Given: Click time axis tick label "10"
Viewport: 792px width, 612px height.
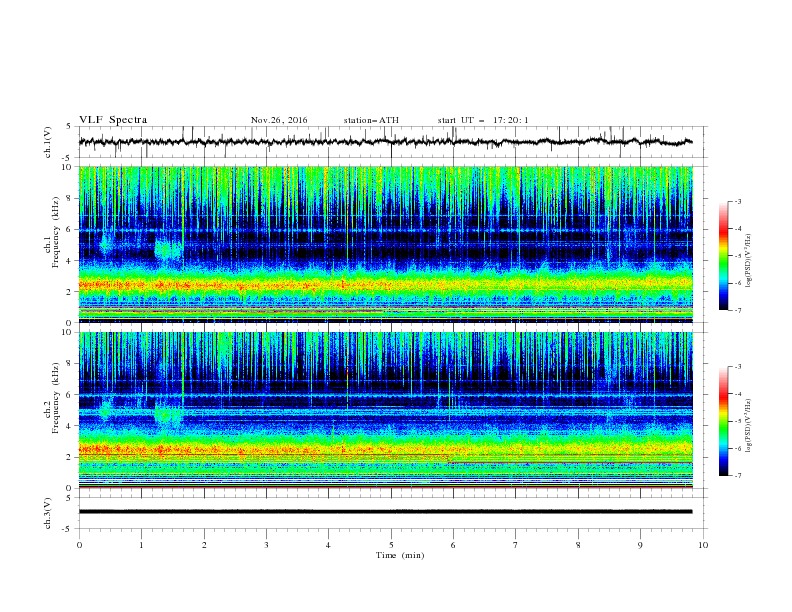Looking at the screenshot, I should [x=703, y=545].
